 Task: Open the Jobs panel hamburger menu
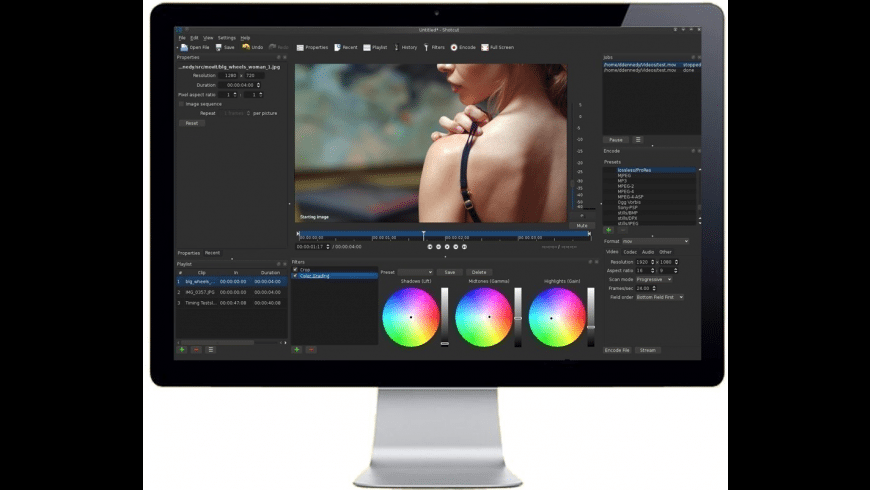coord(638,140)
